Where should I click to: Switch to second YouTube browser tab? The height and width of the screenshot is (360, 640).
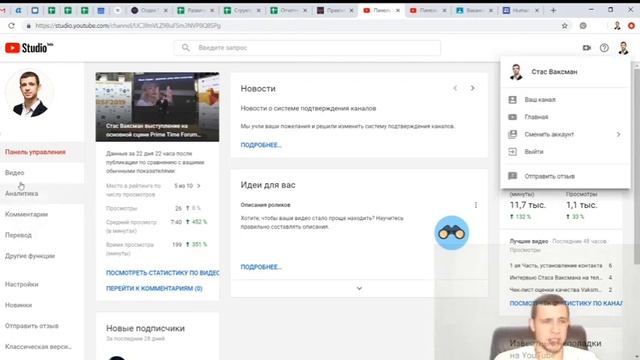(x=428, y=11)
